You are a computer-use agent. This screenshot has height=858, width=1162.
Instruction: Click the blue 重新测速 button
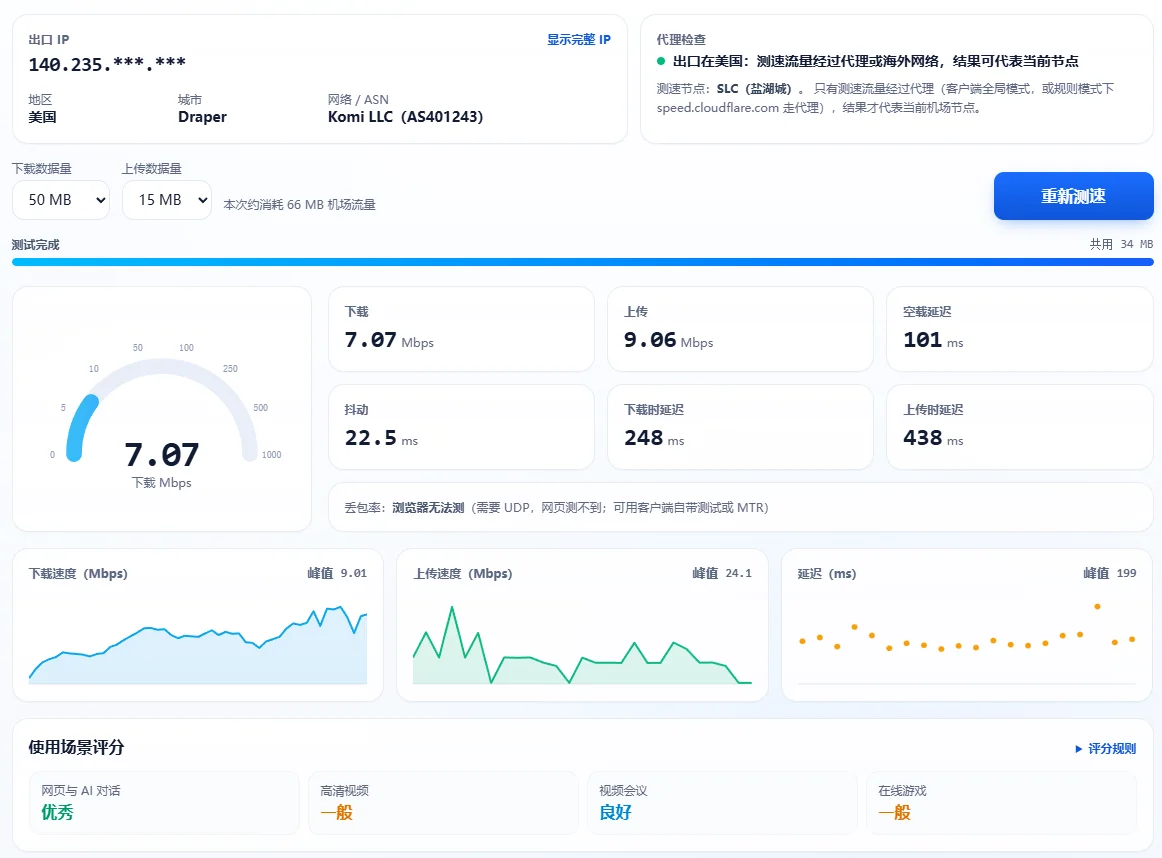pyautogui.click(x=1073, y=196)
